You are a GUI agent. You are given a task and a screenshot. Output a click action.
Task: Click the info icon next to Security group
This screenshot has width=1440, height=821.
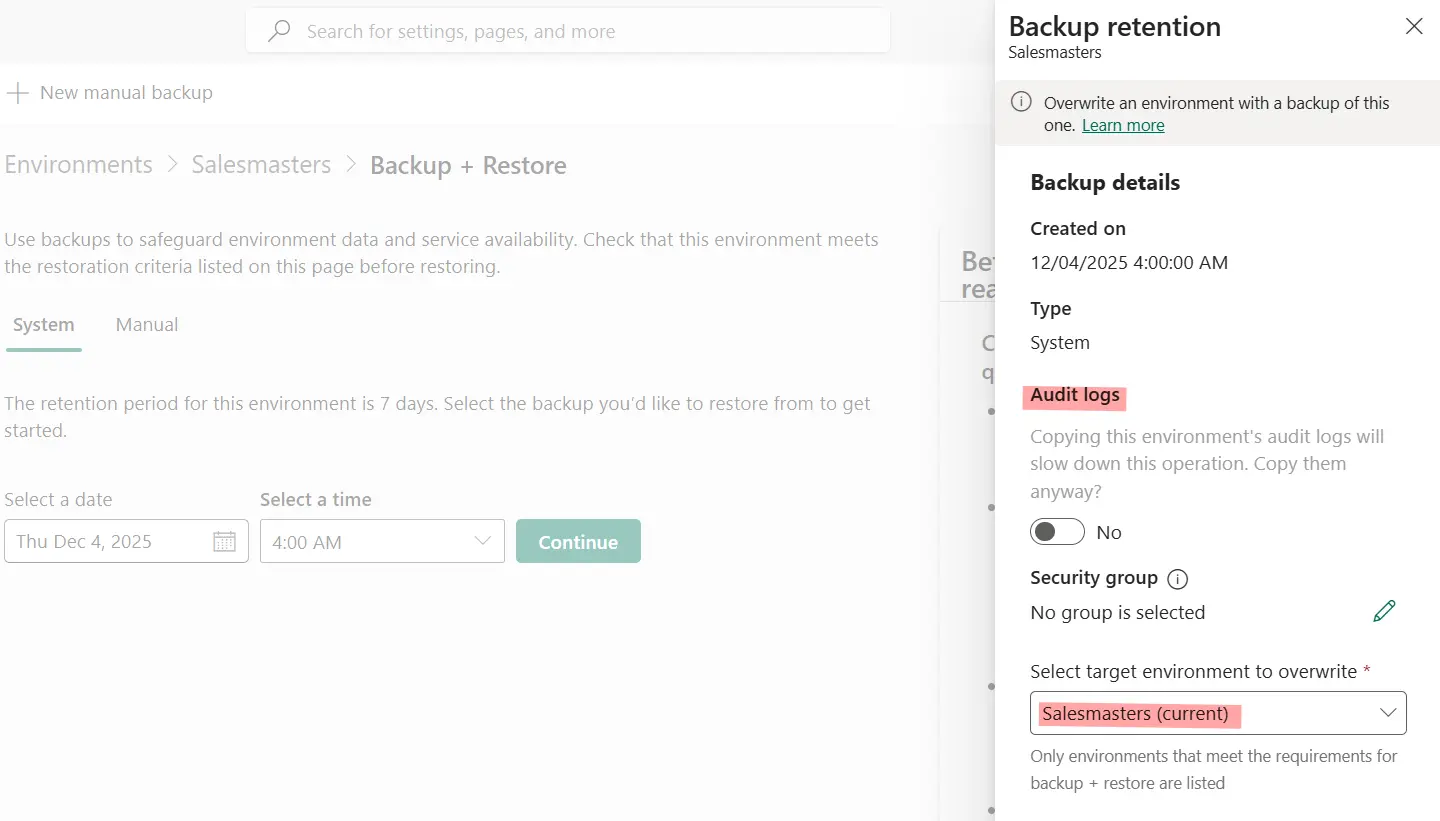[x=1178, y=578]
